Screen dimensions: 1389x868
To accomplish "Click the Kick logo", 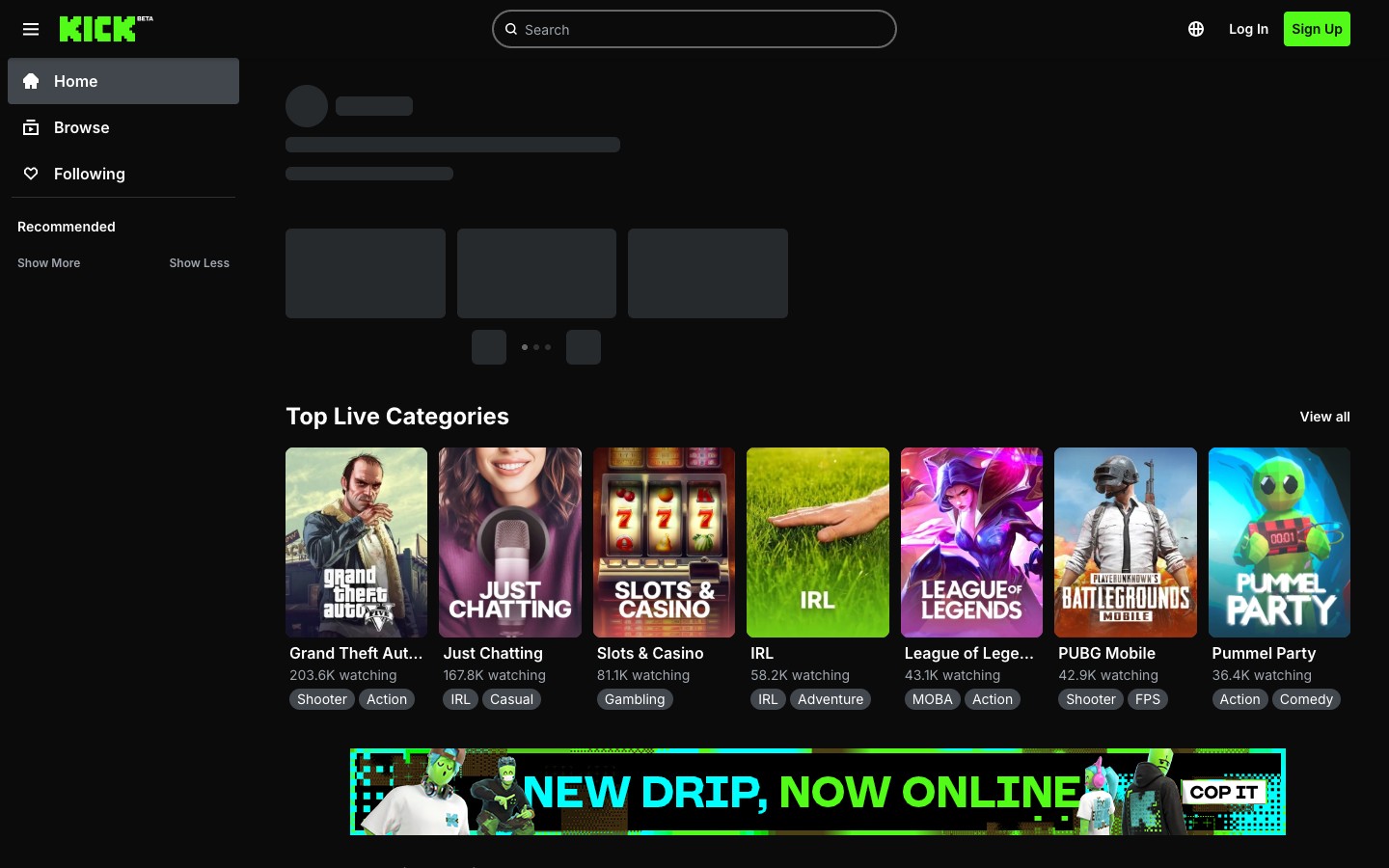I will (105, 29).
